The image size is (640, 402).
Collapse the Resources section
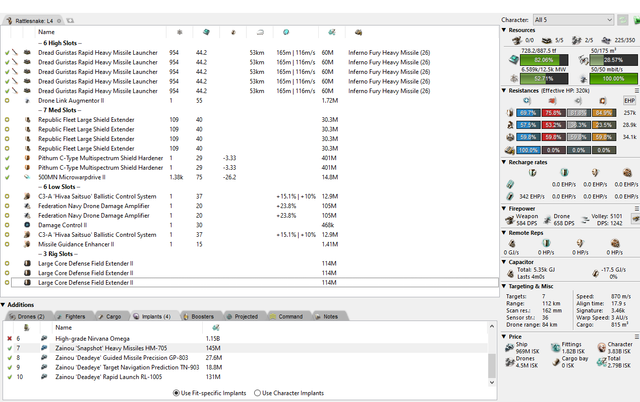coord(504,30)
